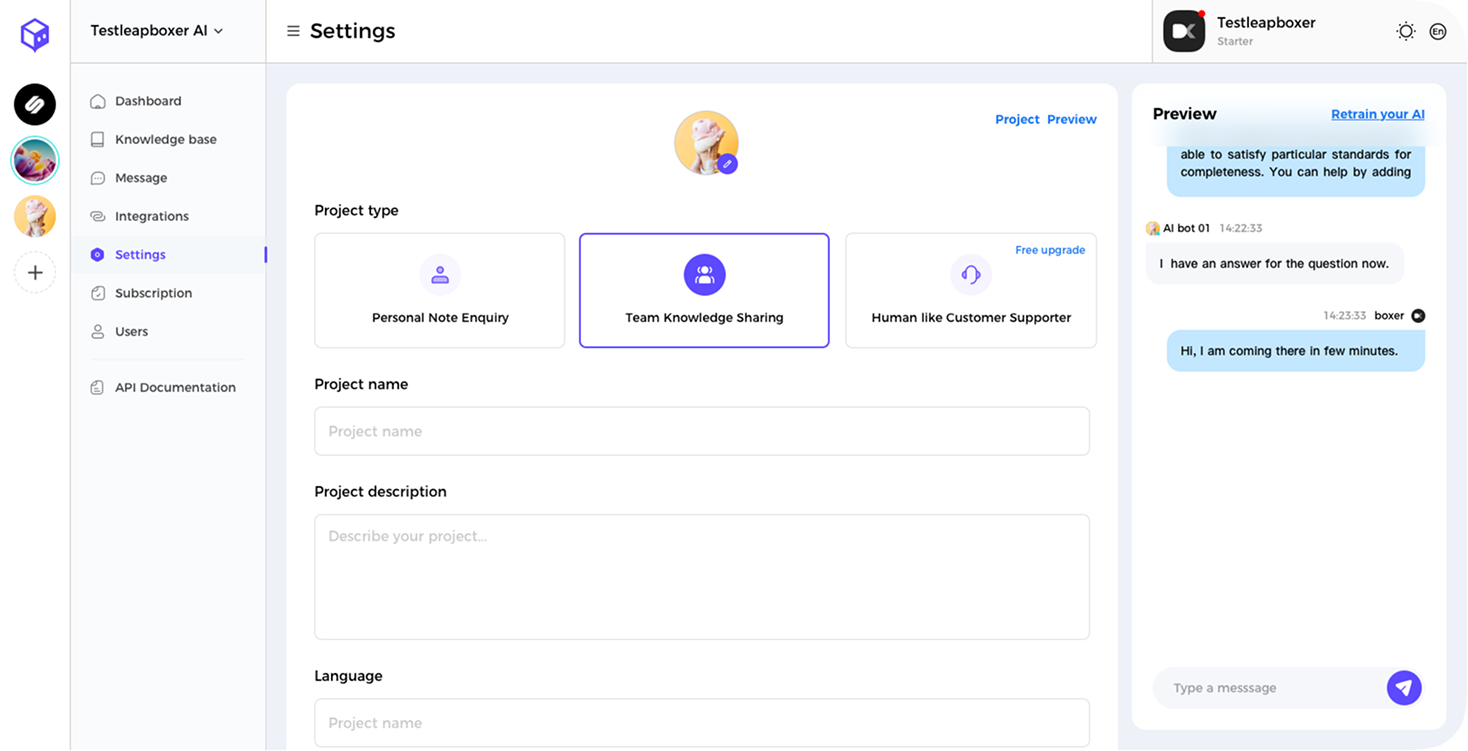
Task: Switch to the Preview tab
Action: tap(1071, 119)
